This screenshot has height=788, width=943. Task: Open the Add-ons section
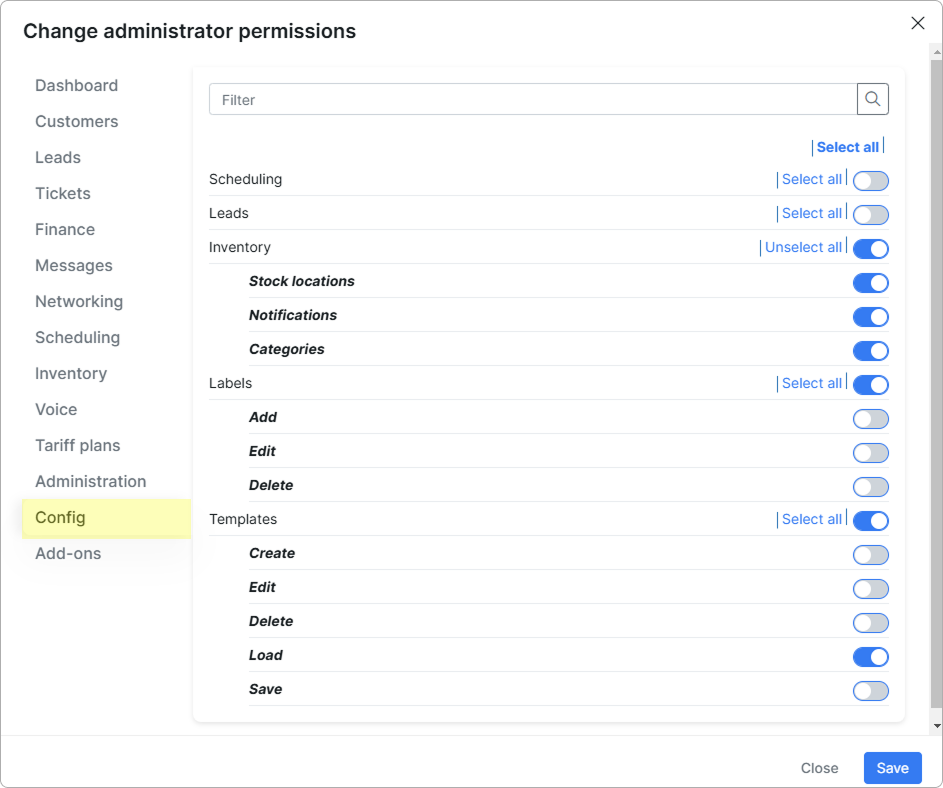point(68,553)
